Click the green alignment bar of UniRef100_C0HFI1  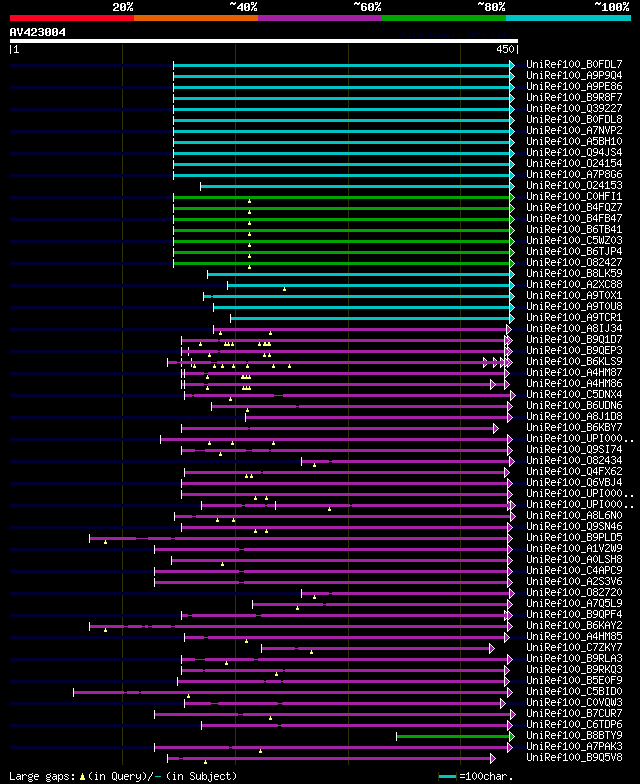click(344, 198)
